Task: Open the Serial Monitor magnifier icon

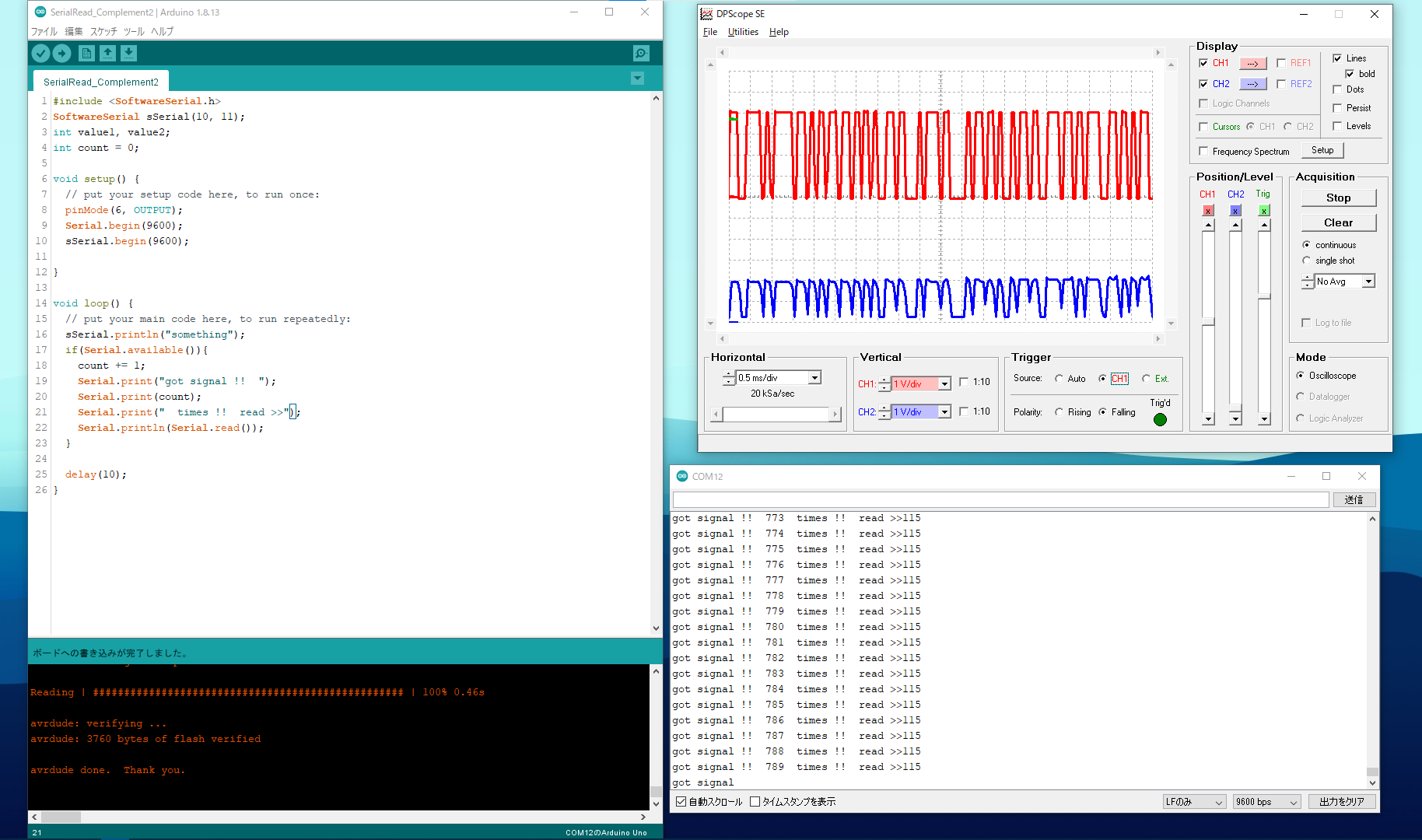Action: tap(640, 53)
